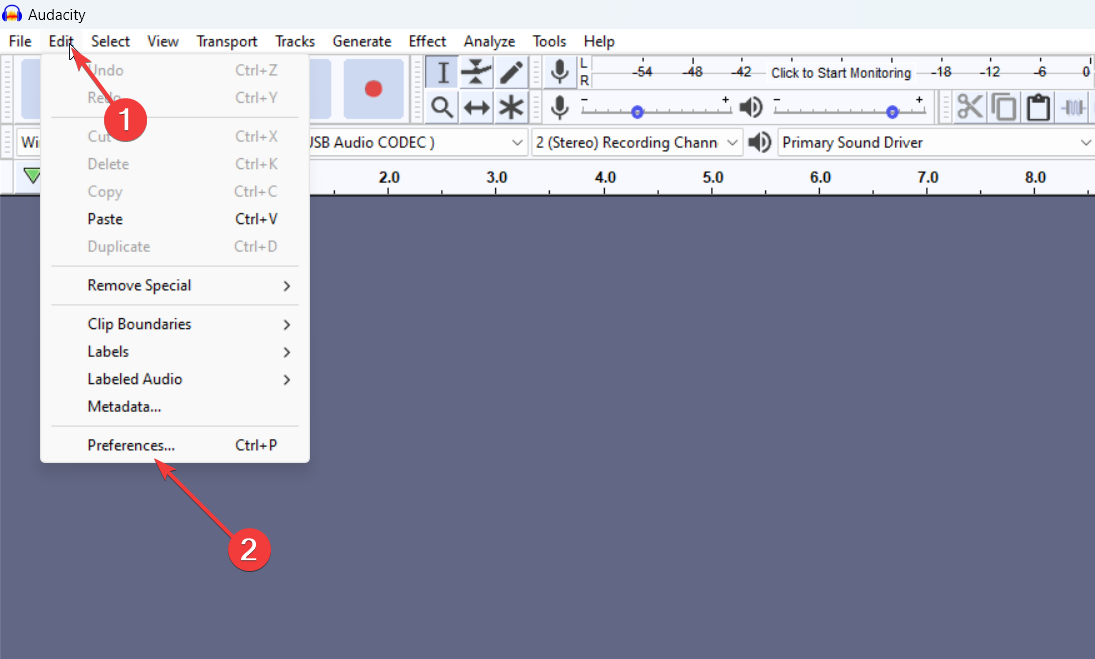
Task: Open the Tools menu
Action: pos(549,41)
